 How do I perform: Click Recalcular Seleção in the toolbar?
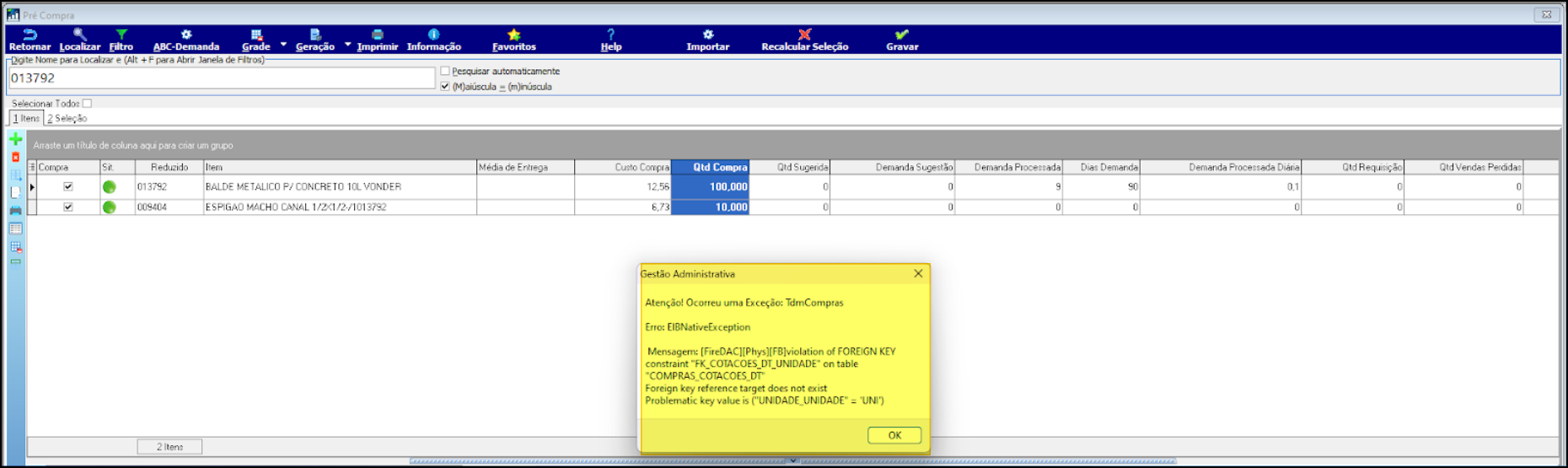pyautogui.click(x=804, y=40)
